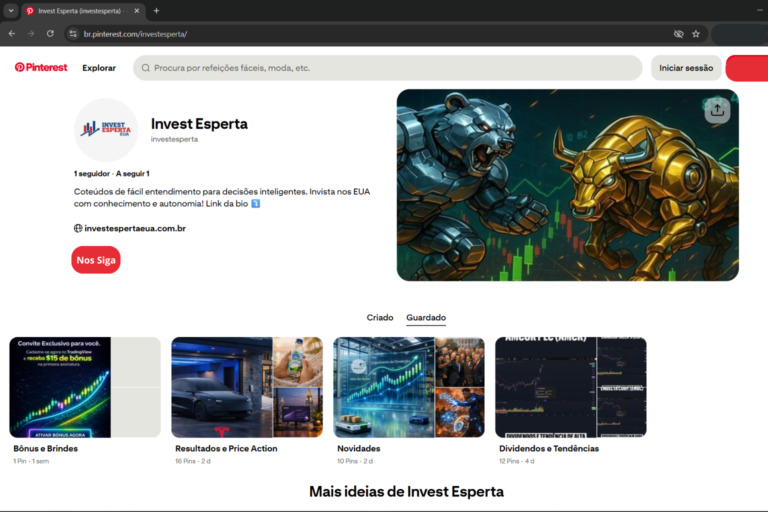
Task: Click the down-arrow emoji in bio
Action: 256,204
